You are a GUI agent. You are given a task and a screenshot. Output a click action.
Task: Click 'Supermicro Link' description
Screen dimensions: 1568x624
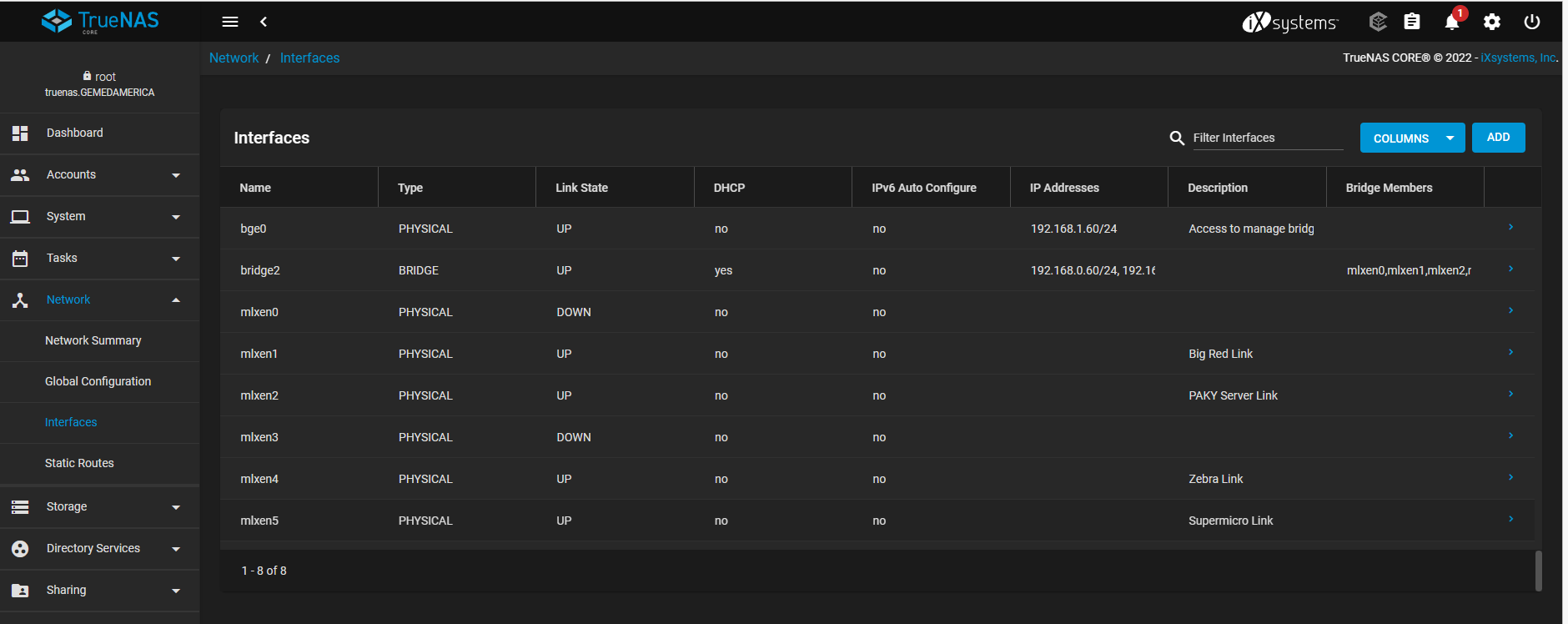(1230, 521)
